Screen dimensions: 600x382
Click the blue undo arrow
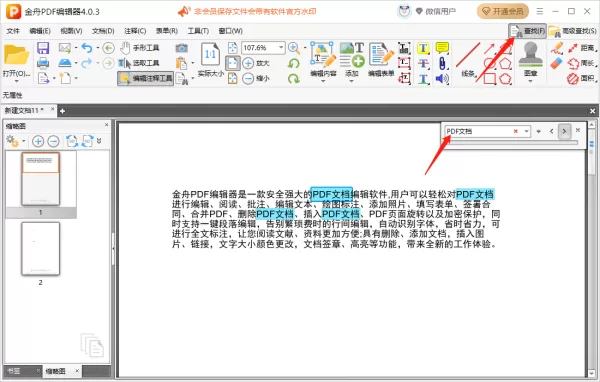coord(87,48)
